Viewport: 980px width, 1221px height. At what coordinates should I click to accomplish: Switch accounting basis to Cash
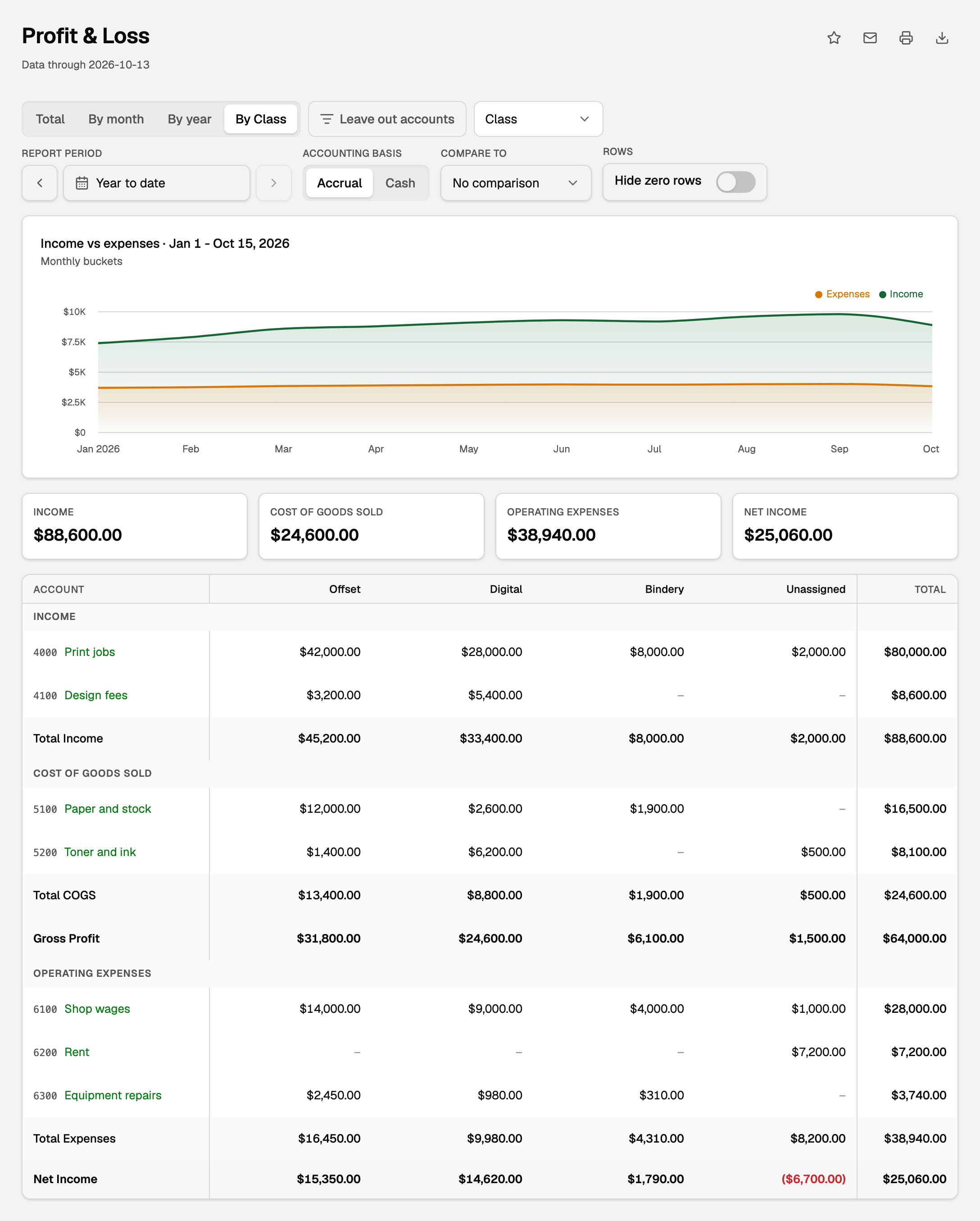(x=400, y=183)
